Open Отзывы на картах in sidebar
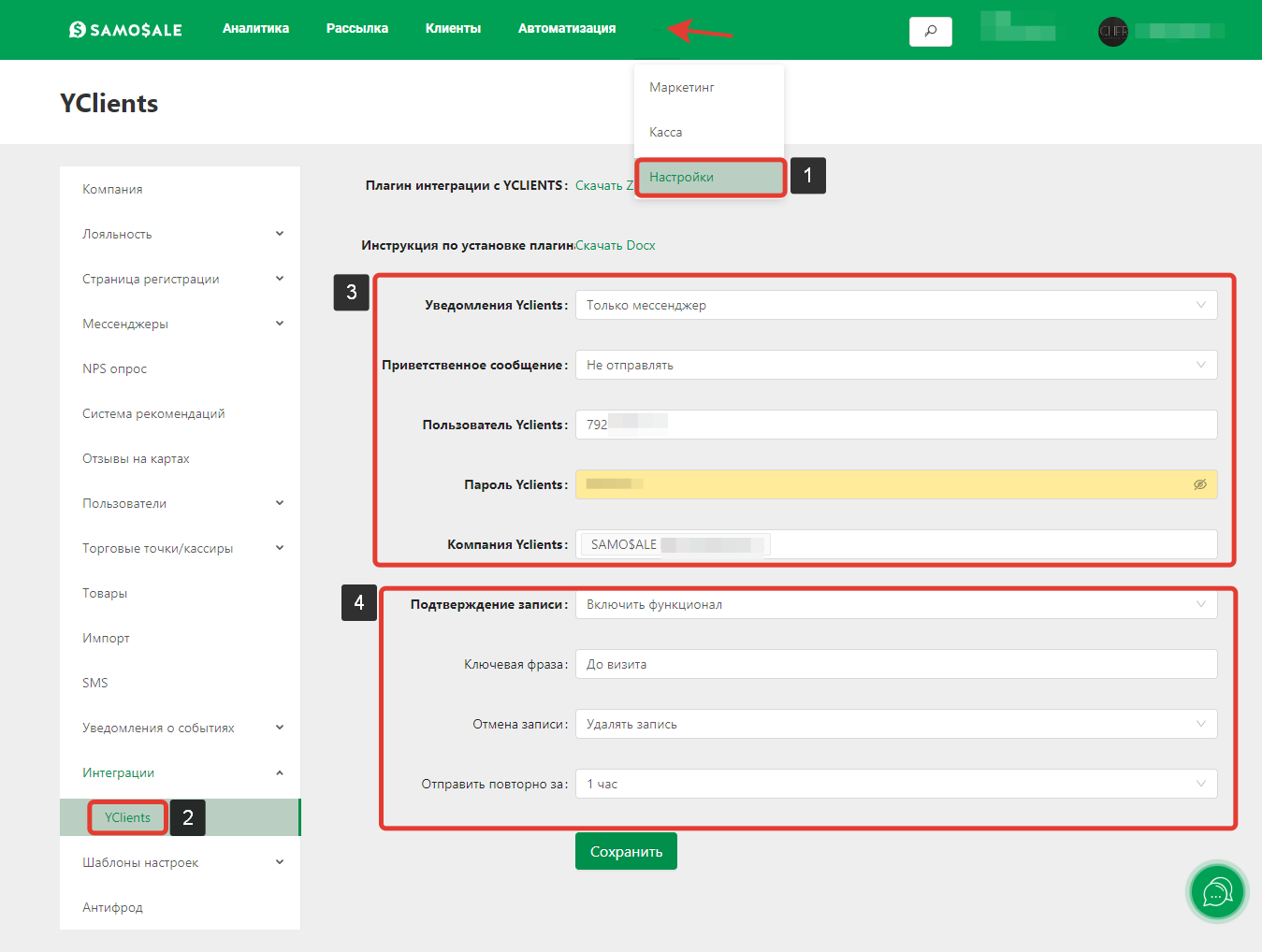The height and width of the screenshot is (952, 1262). tap(180, 458)
